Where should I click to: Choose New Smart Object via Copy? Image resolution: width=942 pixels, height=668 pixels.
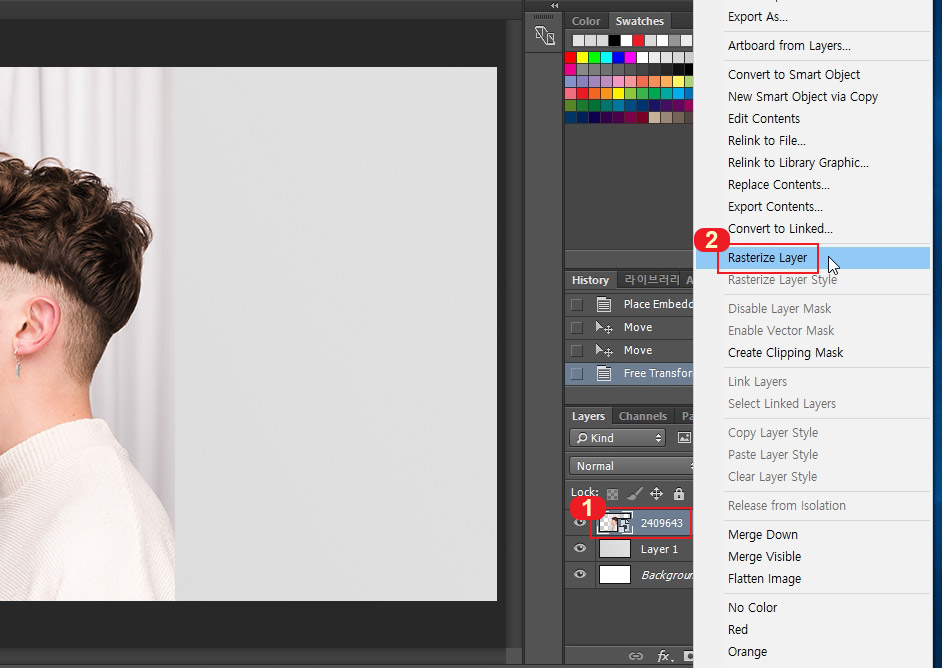click(803, 97)
